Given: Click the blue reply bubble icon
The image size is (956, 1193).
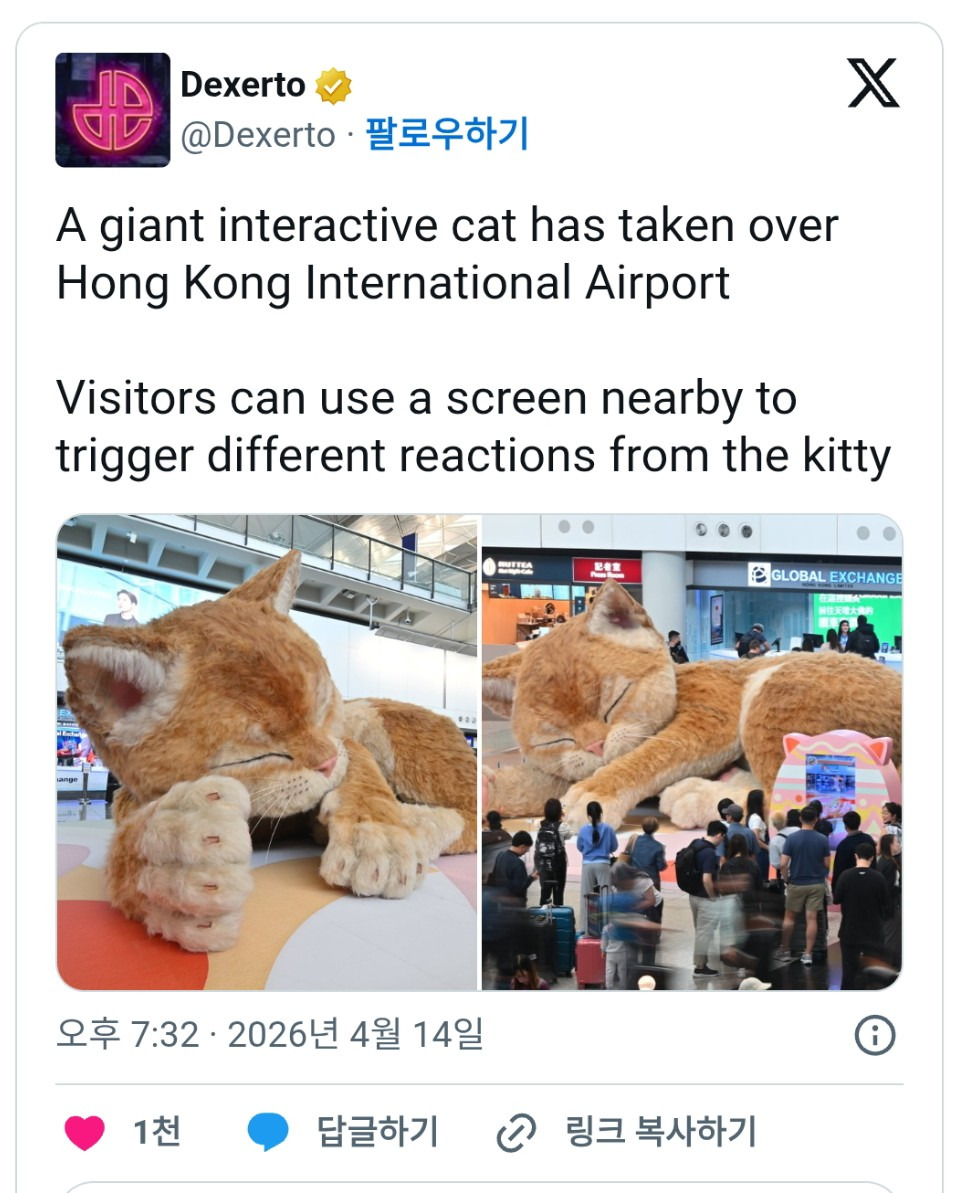Looking at the screenshot, I should tap(268, 1132).
